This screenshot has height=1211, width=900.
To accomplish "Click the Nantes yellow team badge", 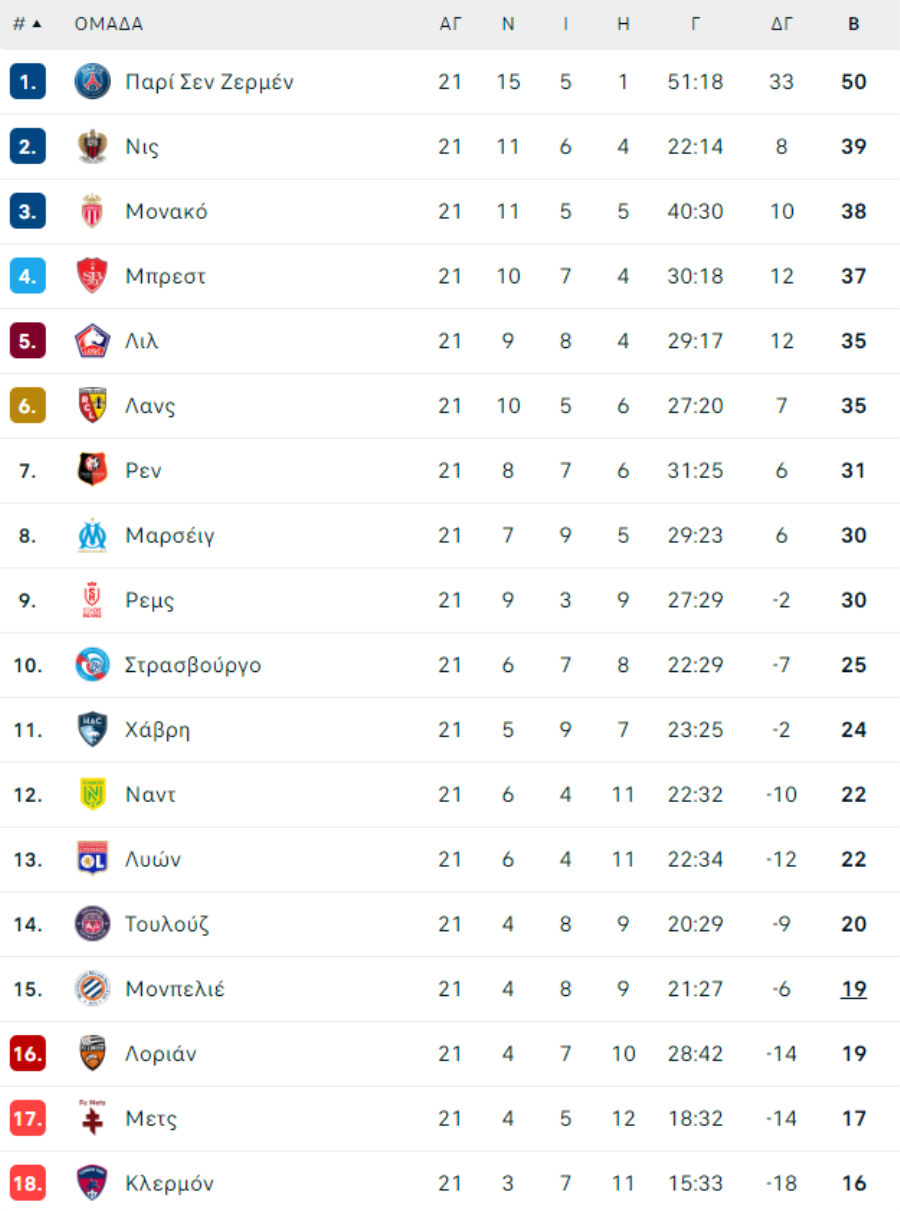I will pos(93,795).
